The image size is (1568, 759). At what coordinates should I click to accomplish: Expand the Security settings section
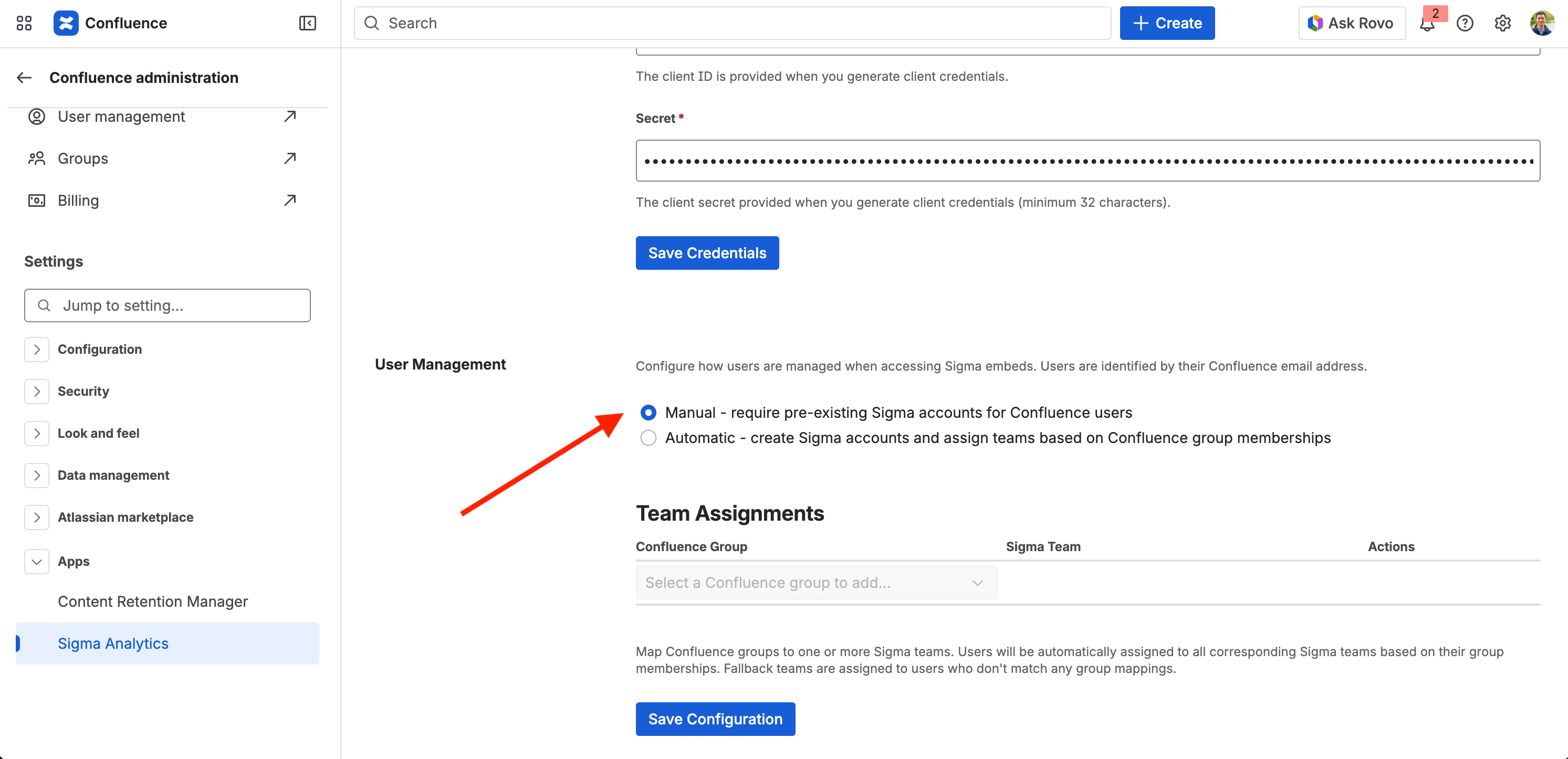click(37, 391)
